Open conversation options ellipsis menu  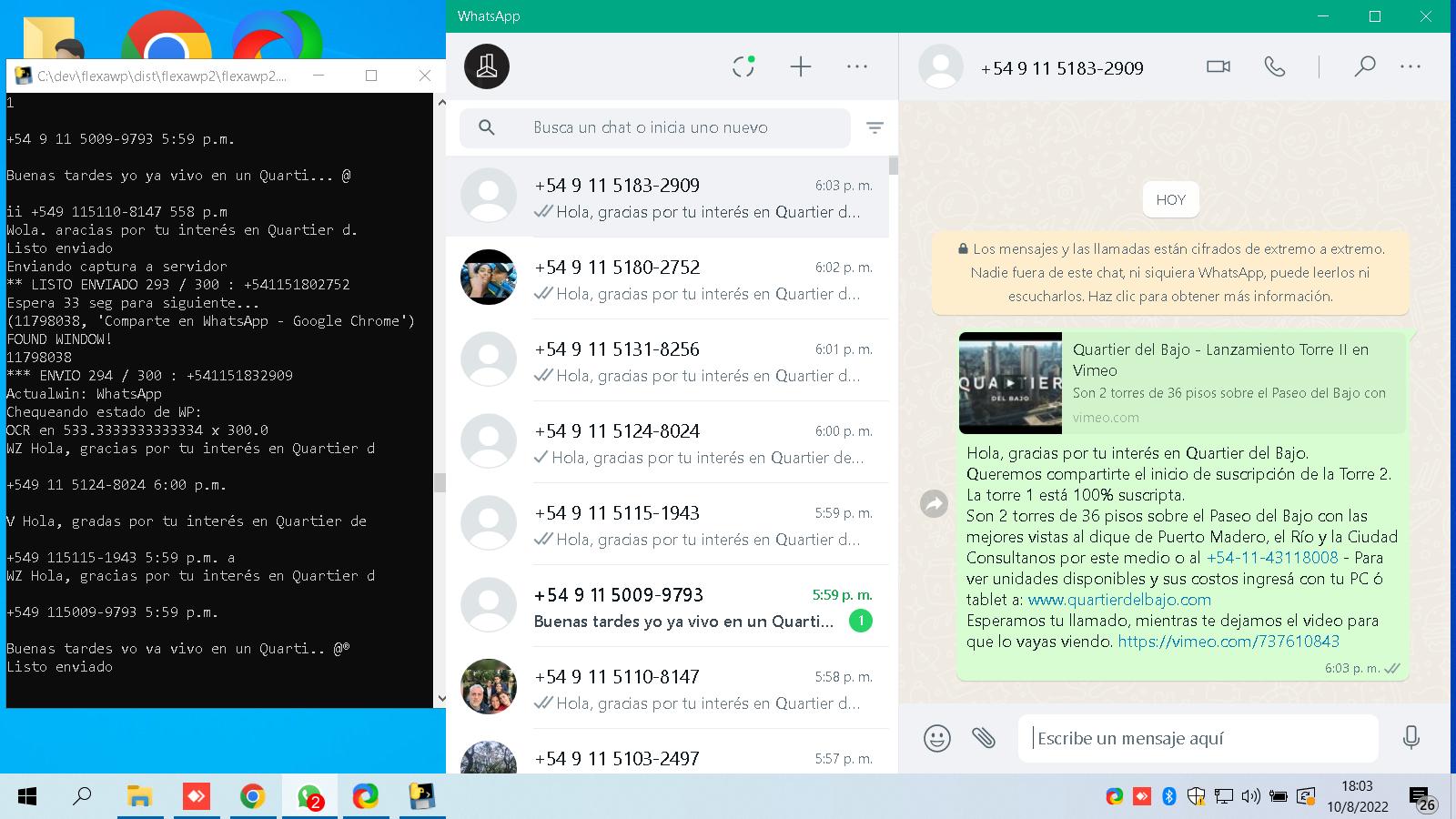(x=1410, y=66)
